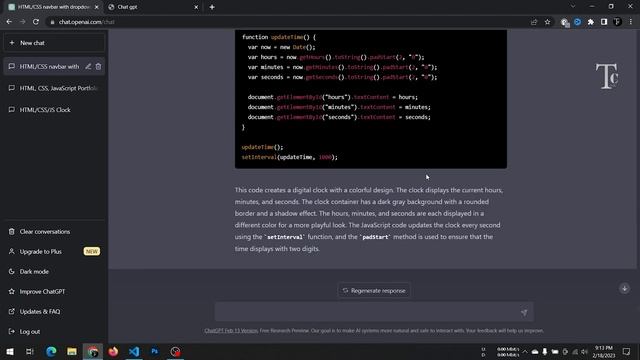Bookmark this page with the star icon
This screenshot has width=640, height=360.
point(547,22)
